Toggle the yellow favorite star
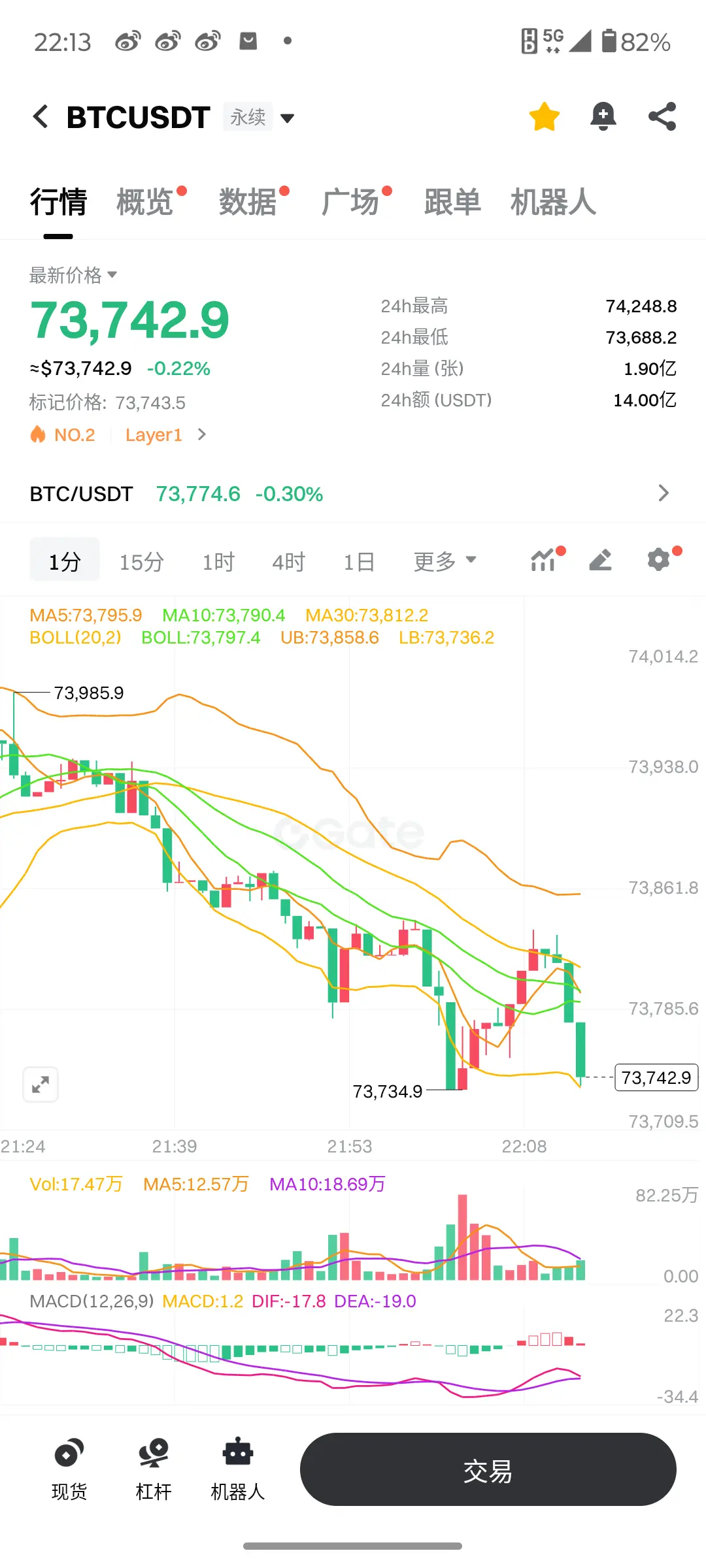 pos(544,117)
